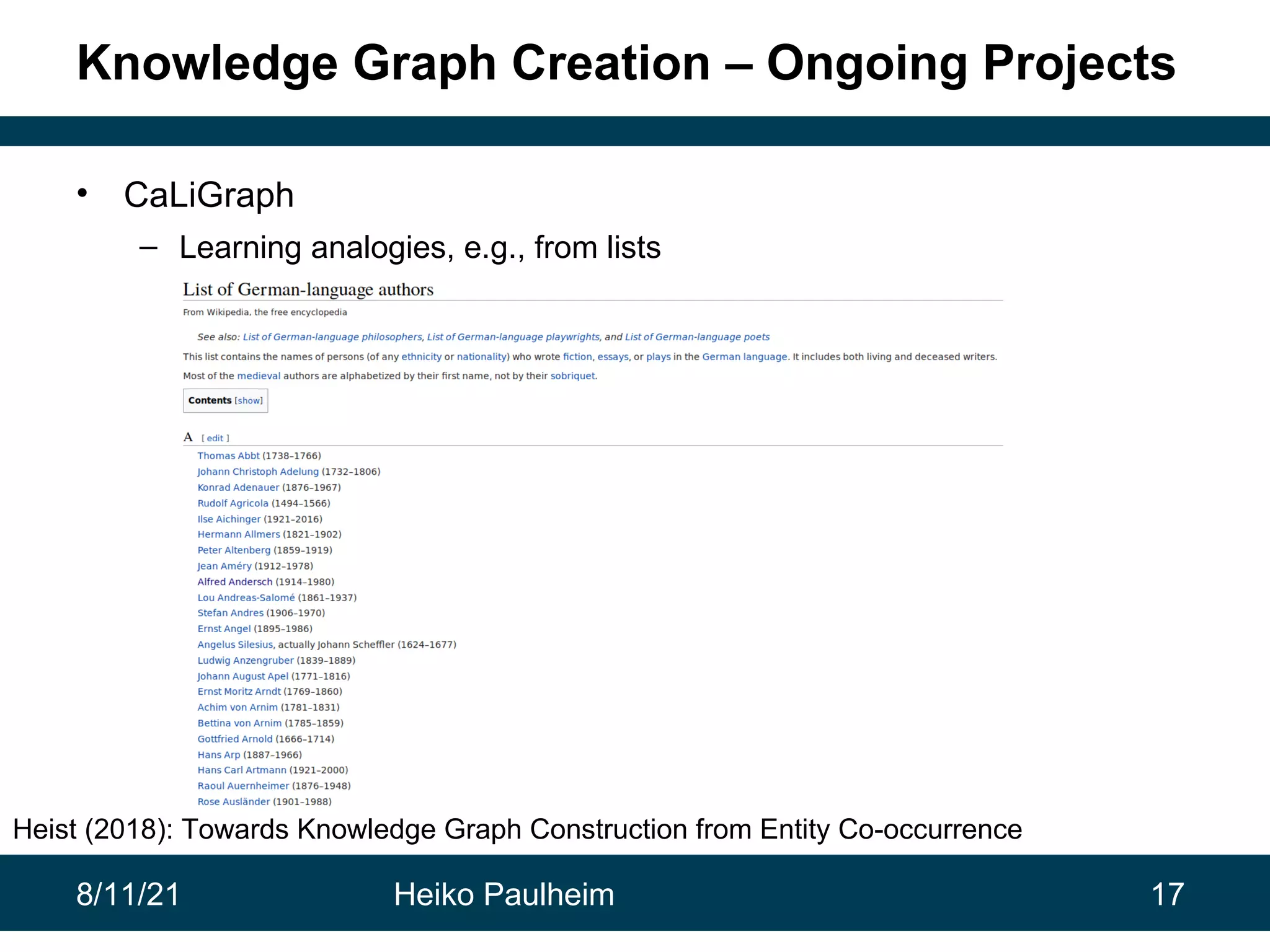1270x952 pixels.
Task: Open List of German-language philosophers link
Action: [332, 337]
